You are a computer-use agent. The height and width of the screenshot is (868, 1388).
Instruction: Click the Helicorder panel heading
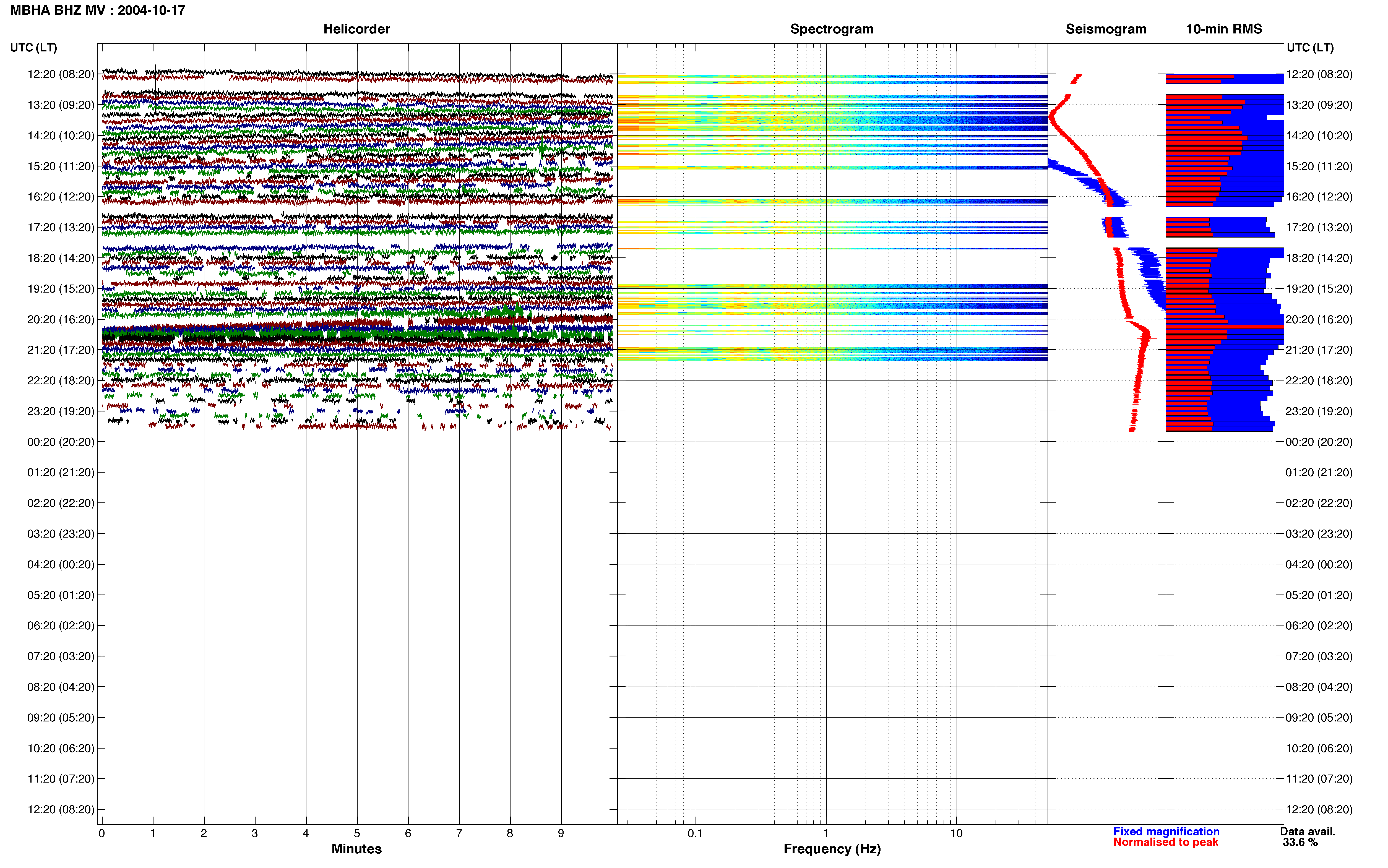(x=356, y=29)
